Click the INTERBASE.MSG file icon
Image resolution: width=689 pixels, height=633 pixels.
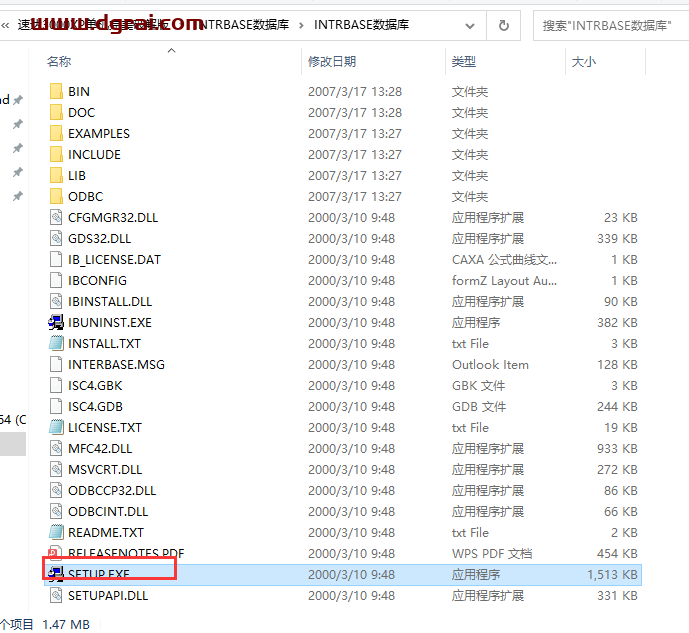(56, 365)
